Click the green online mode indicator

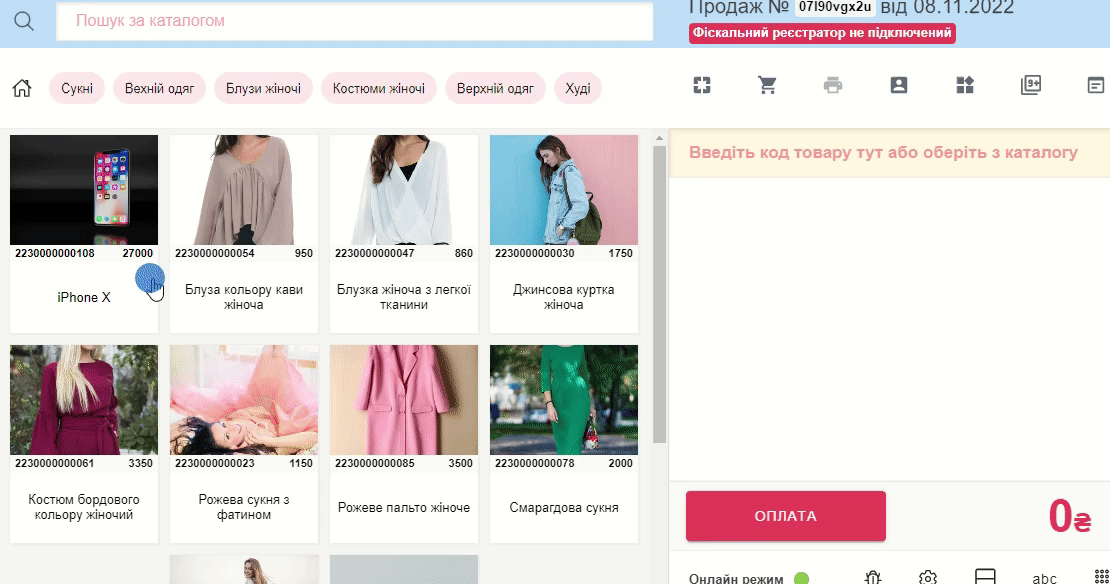[x=801, y=578]
